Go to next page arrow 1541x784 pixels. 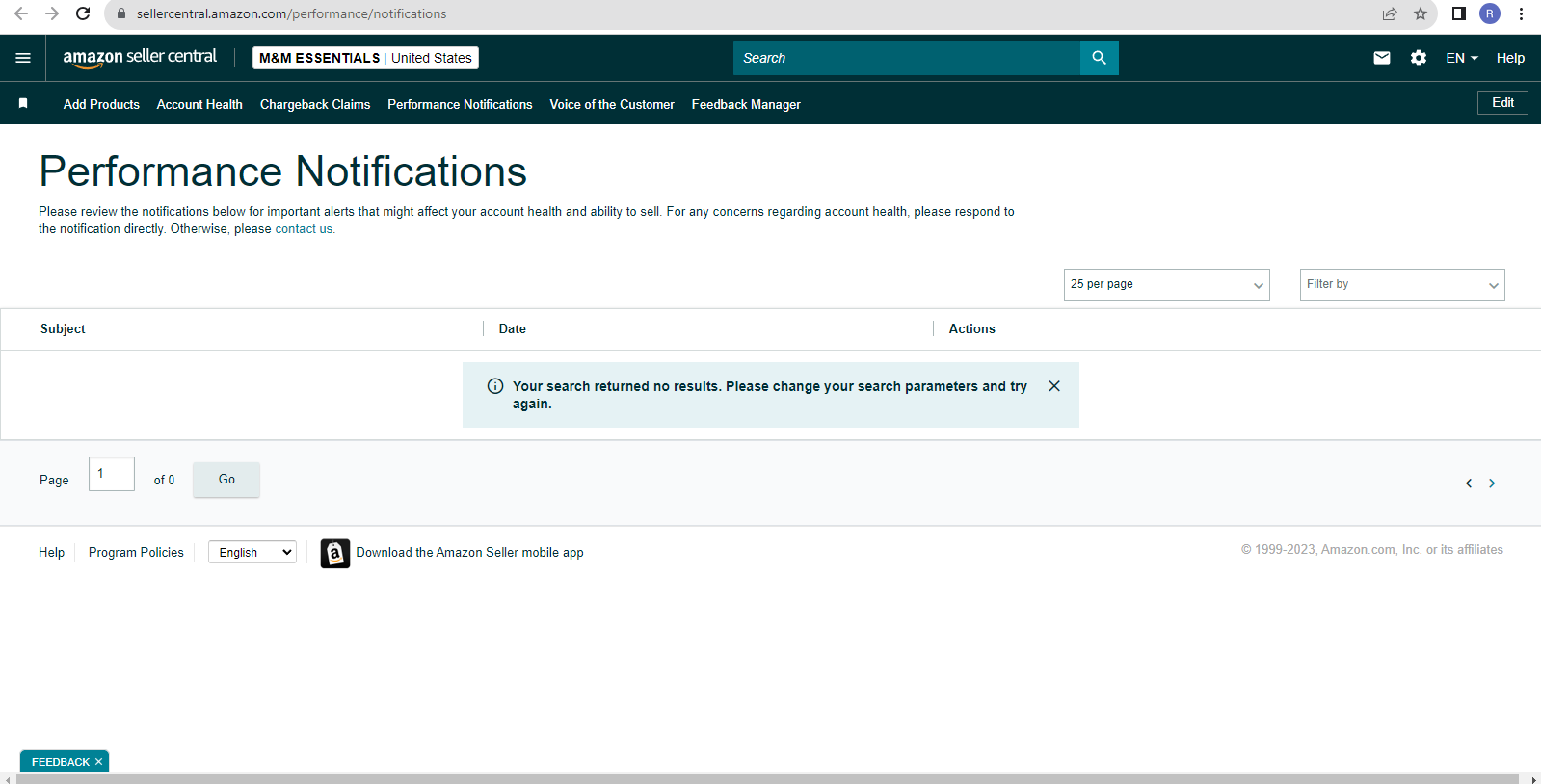click(1492, 483)
